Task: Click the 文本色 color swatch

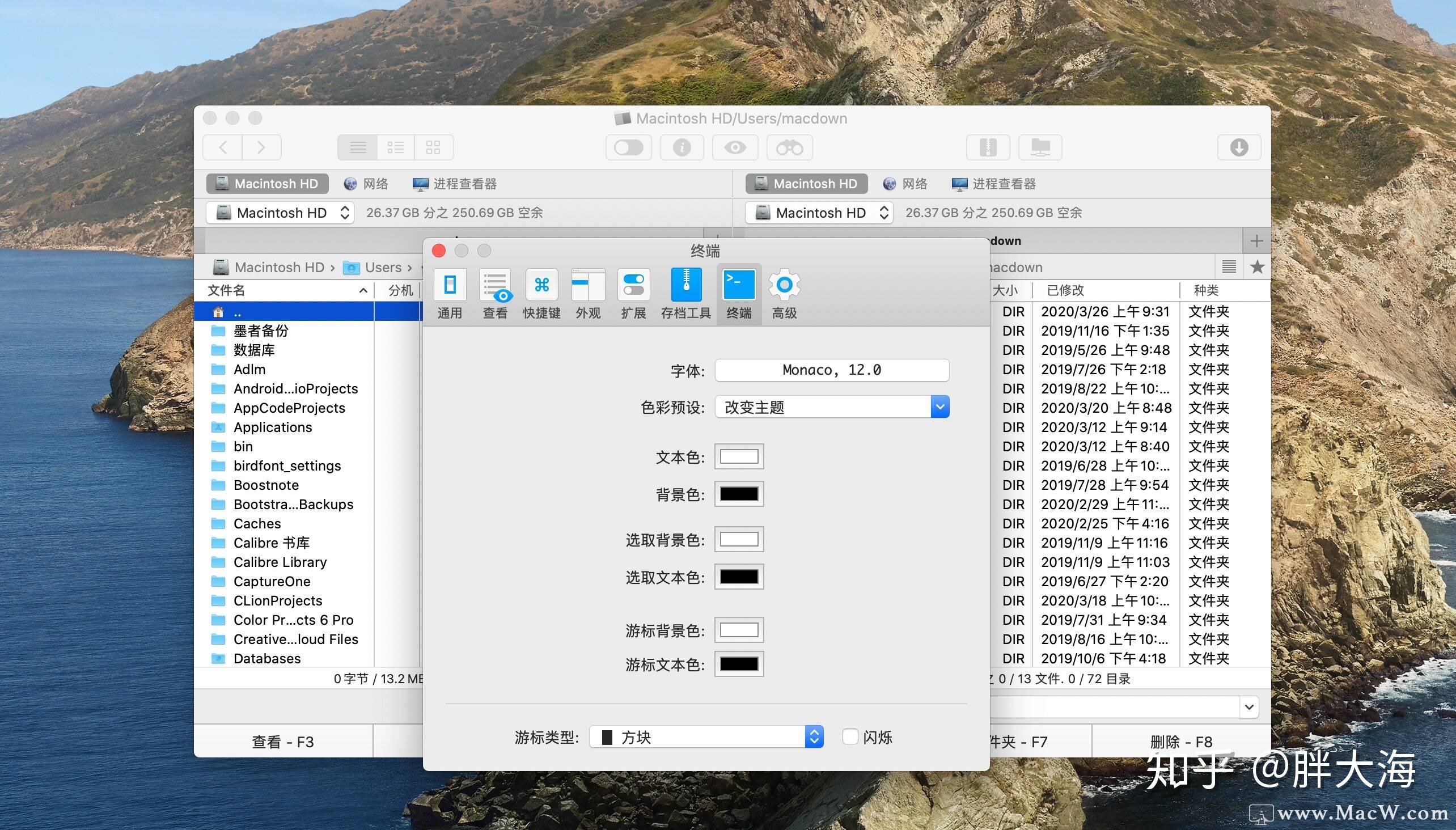Action: tap(739, 456)
